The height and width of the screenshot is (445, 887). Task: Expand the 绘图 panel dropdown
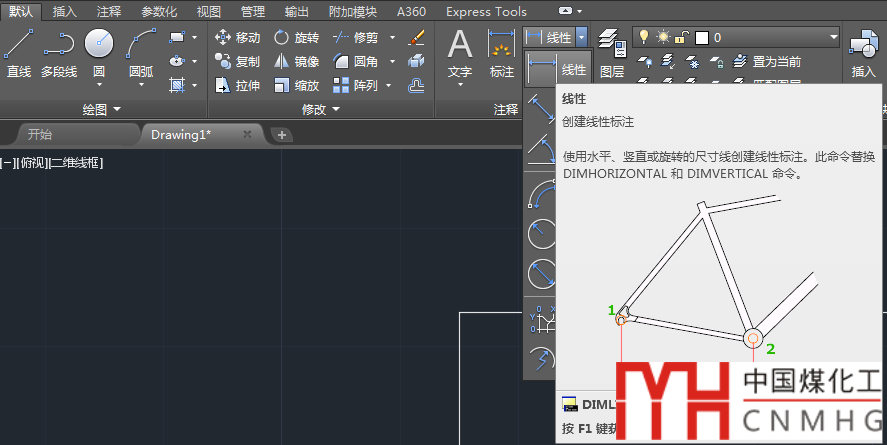pos(101,108)
